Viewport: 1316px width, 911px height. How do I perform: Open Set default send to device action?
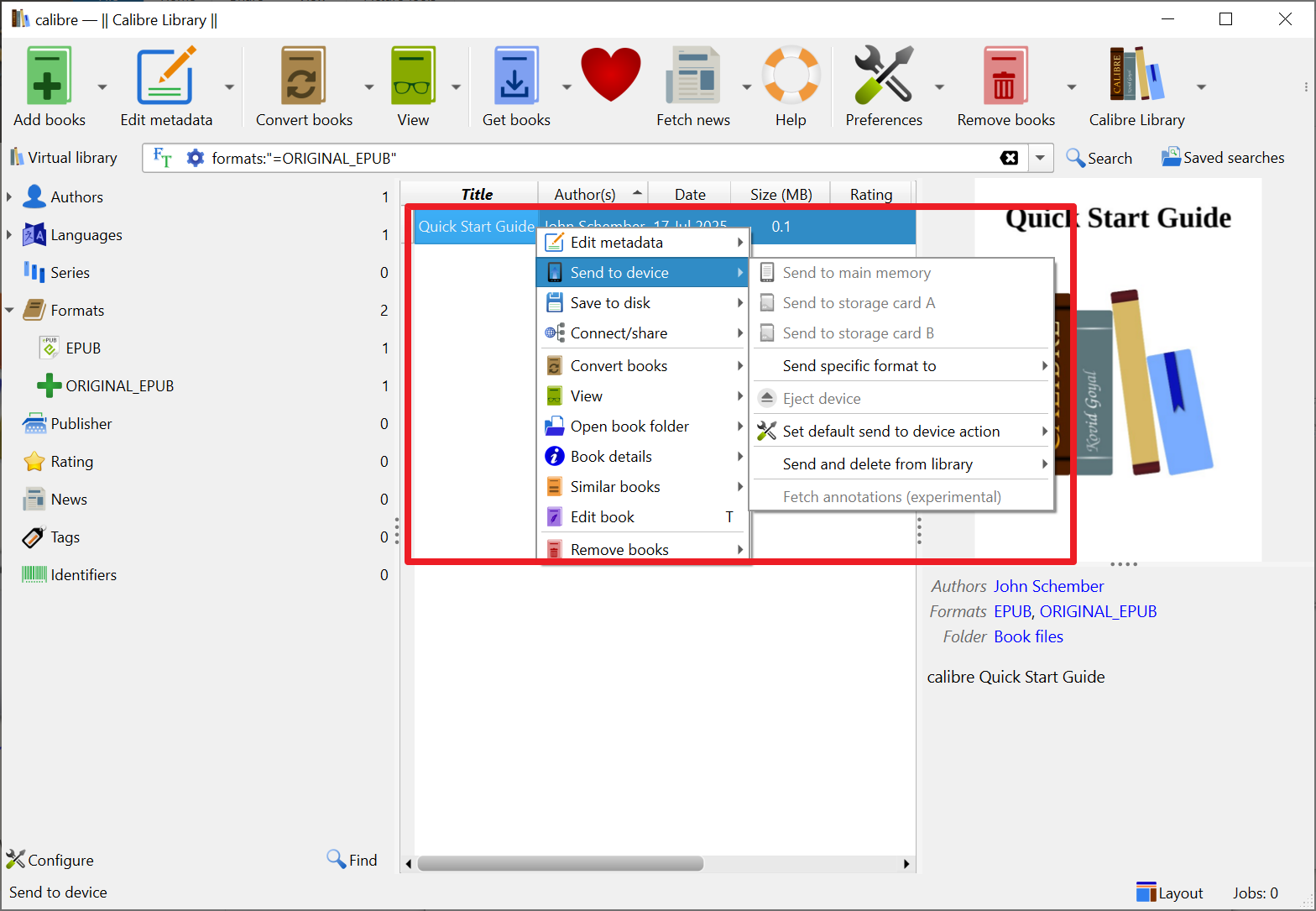[x=902, y=432]
